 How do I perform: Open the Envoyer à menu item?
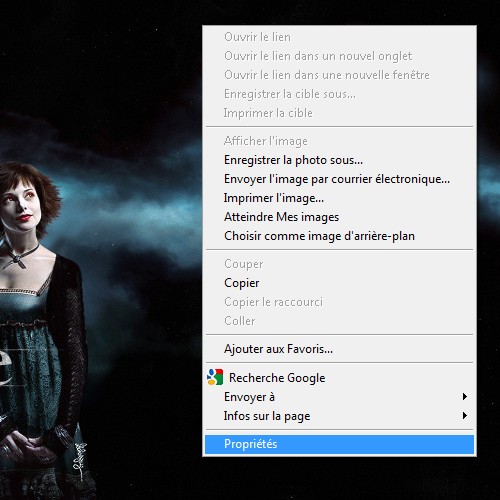(x=339, y=397)
